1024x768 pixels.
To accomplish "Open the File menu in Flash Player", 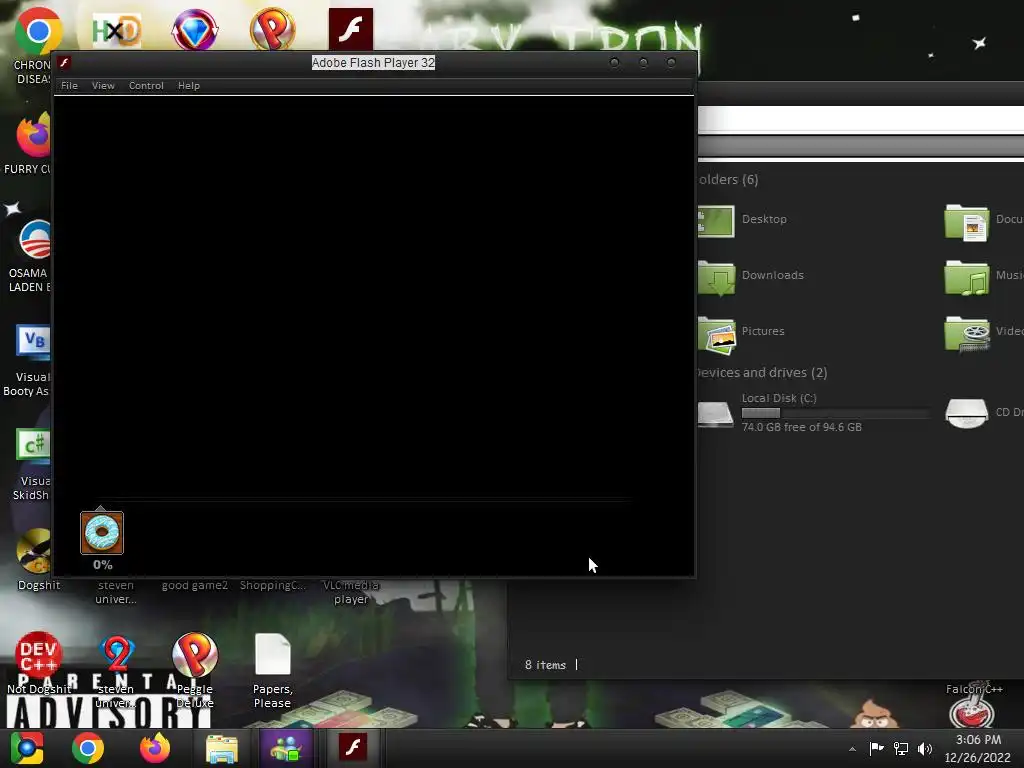I will (69, 86).
